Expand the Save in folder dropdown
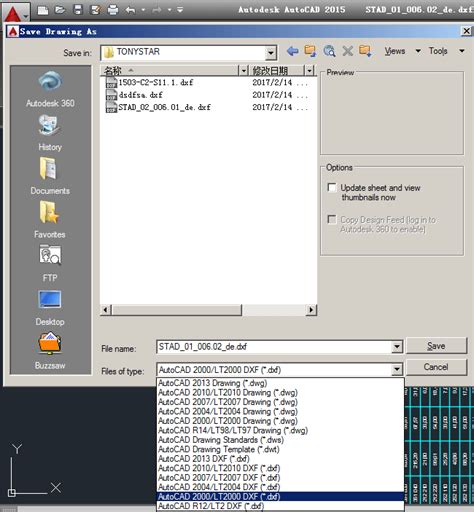474x512 pixels. click(x=271, y=53)
